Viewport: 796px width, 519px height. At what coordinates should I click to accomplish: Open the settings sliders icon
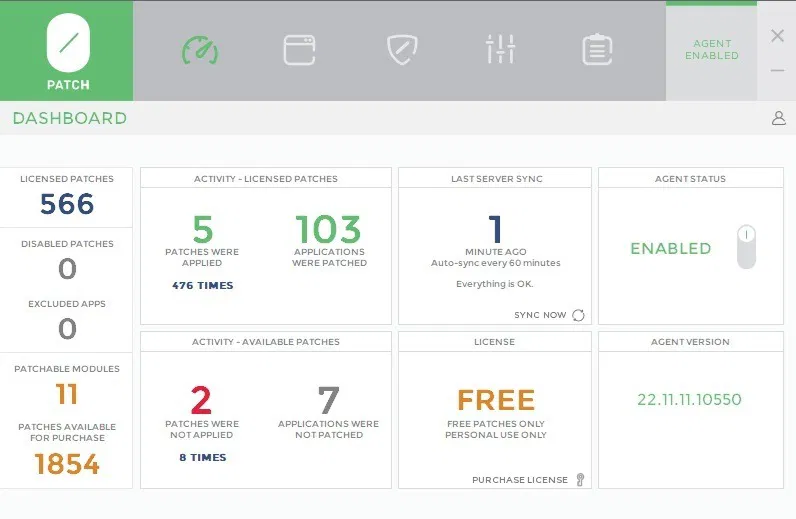click(500, 50)
